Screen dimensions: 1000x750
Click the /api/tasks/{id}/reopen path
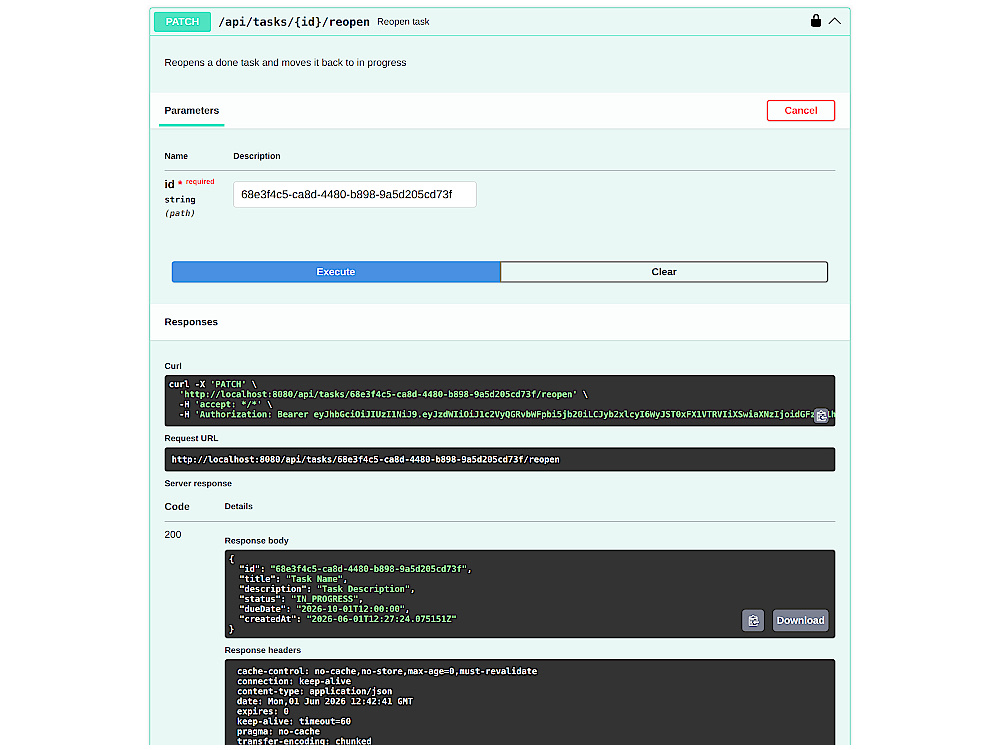[294, 22]
